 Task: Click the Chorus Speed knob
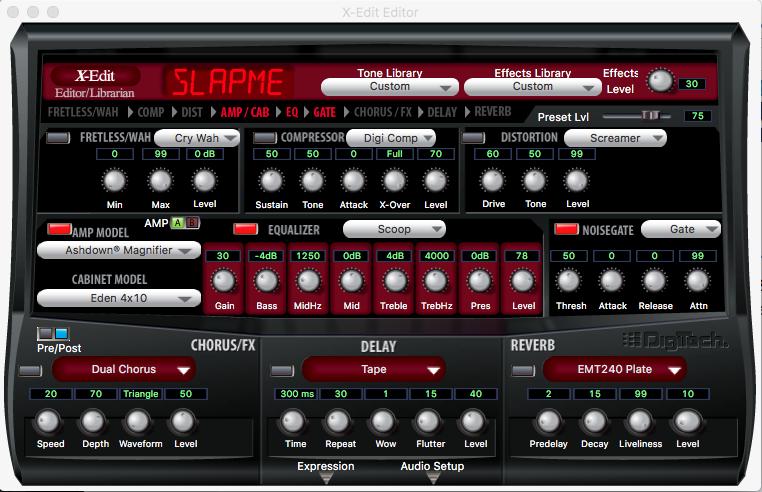click(x=48, y=422)
